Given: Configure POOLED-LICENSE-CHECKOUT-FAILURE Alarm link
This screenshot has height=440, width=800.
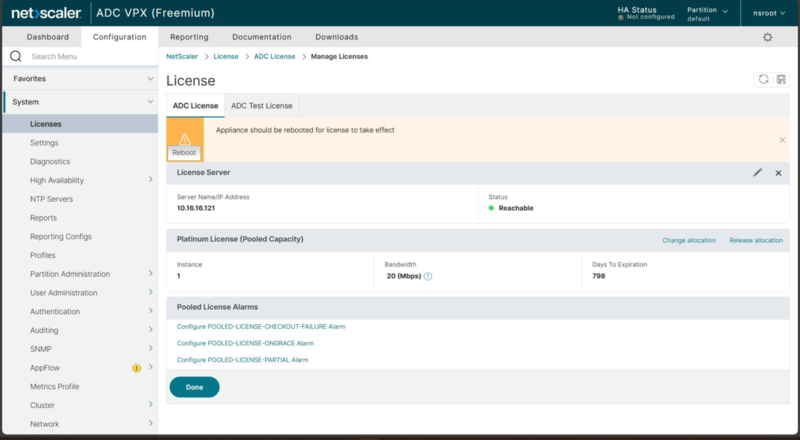Looking at the screenshot, I should coord(261,327).
